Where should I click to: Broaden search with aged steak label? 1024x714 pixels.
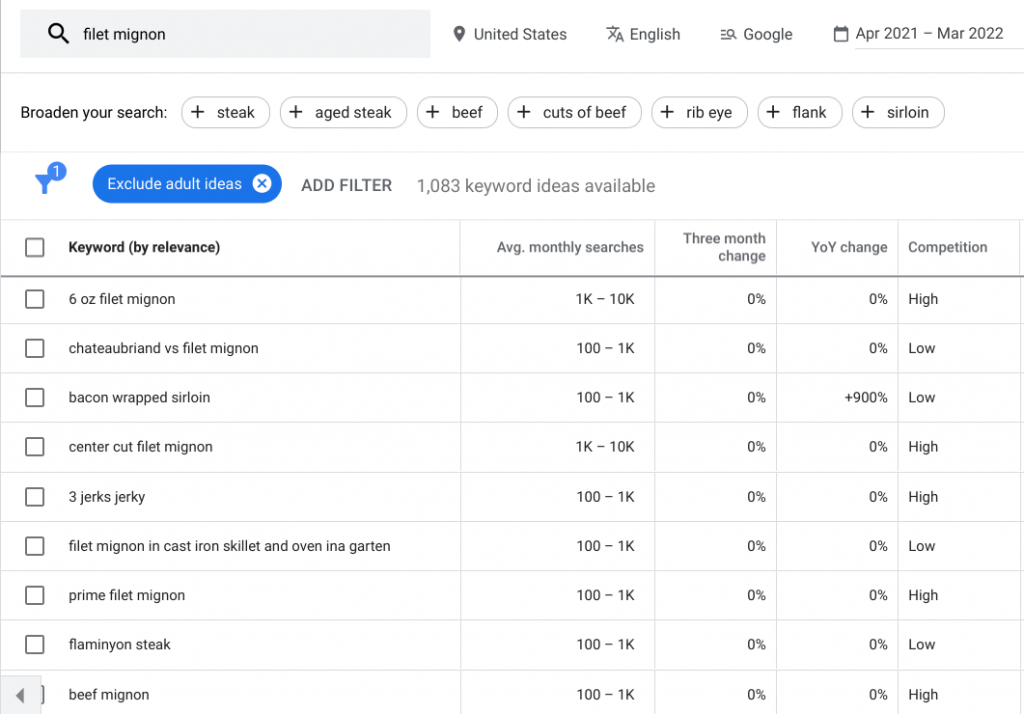coord(353,112)
